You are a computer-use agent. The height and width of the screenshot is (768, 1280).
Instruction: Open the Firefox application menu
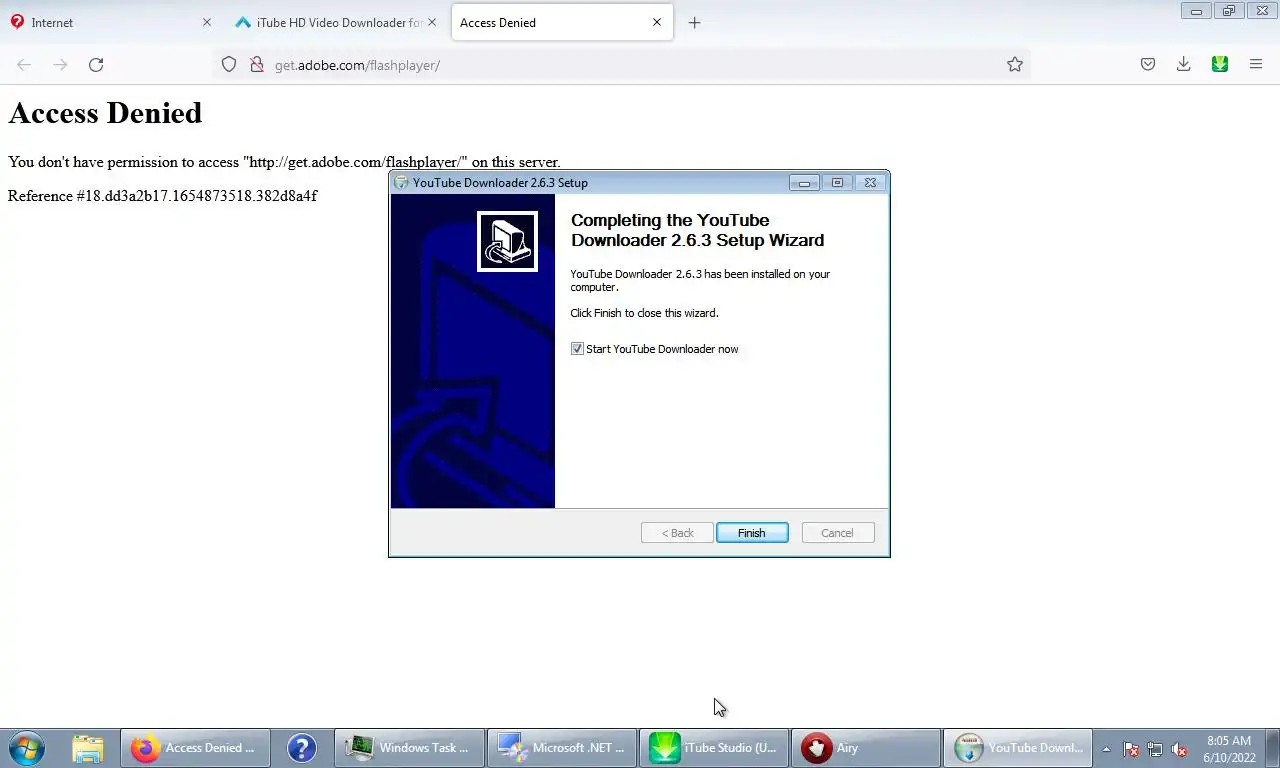1256,65
